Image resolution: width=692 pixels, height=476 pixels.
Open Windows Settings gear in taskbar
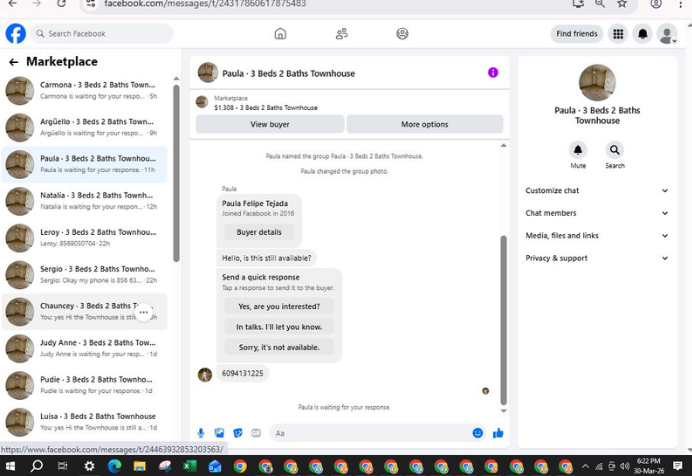point(89,466)
